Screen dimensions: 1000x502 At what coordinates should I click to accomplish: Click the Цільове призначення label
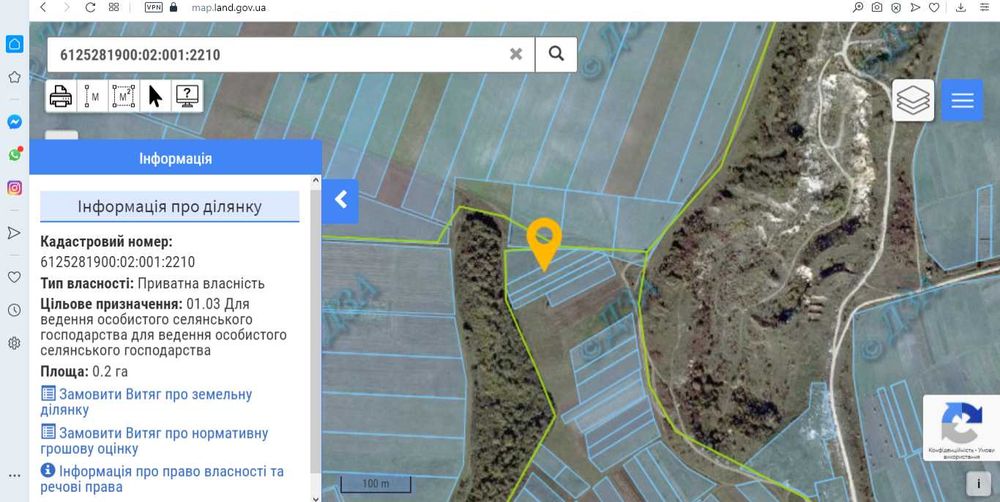pyautogui.click(x=112, y=304)
